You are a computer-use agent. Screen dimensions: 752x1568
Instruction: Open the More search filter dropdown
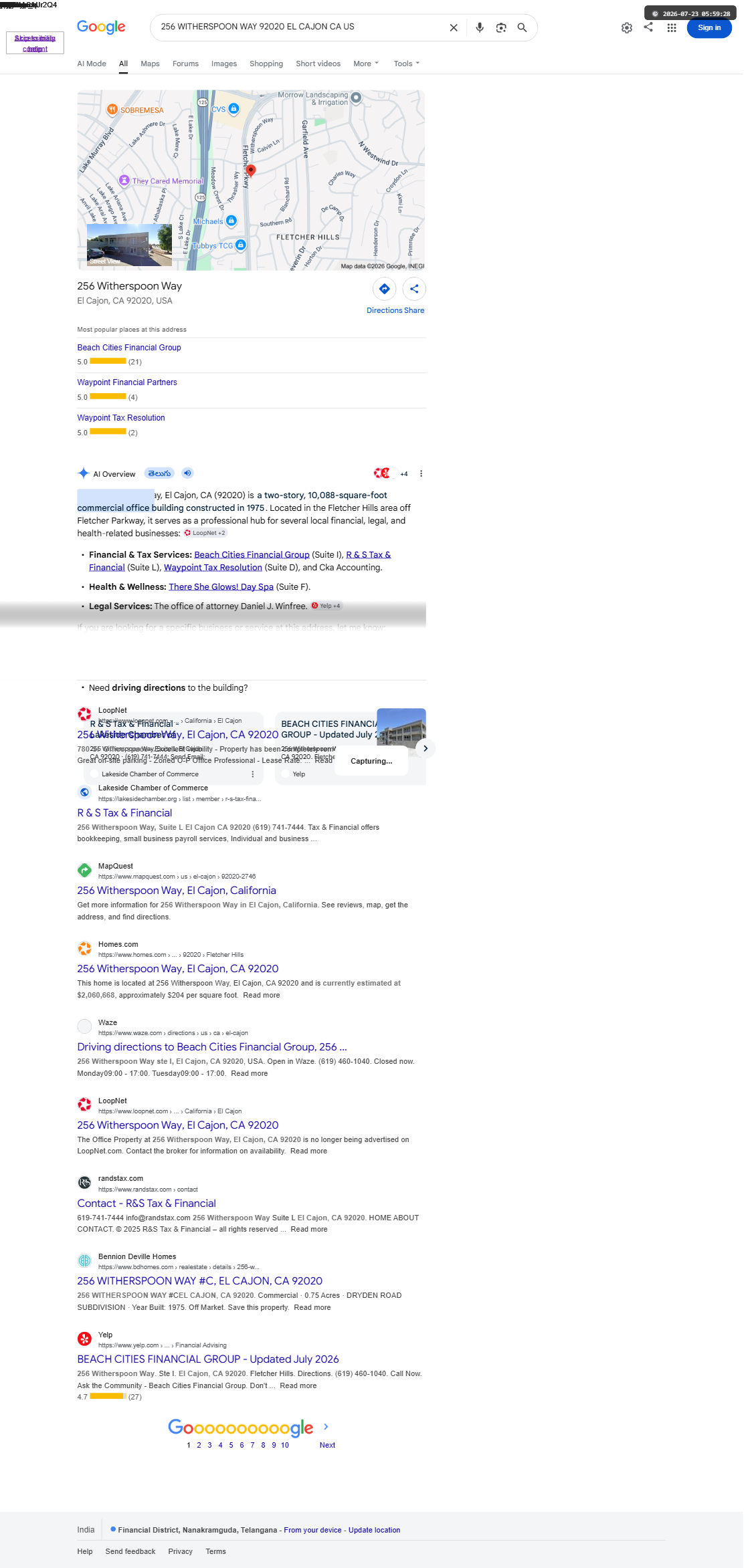pos(366,64)
